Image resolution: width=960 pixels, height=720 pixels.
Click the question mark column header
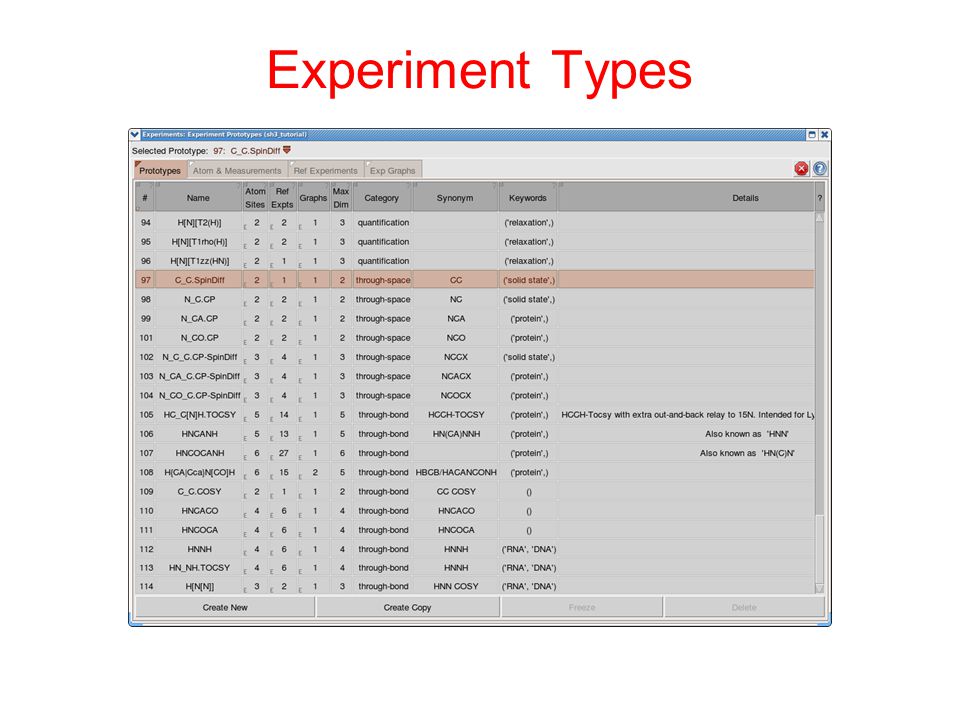point(820,198)
